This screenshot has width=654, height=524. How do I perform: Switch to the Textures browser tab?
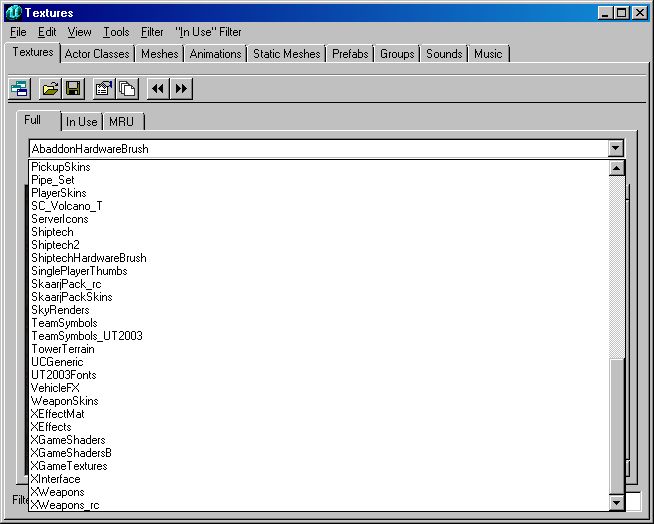pos(33,52)
